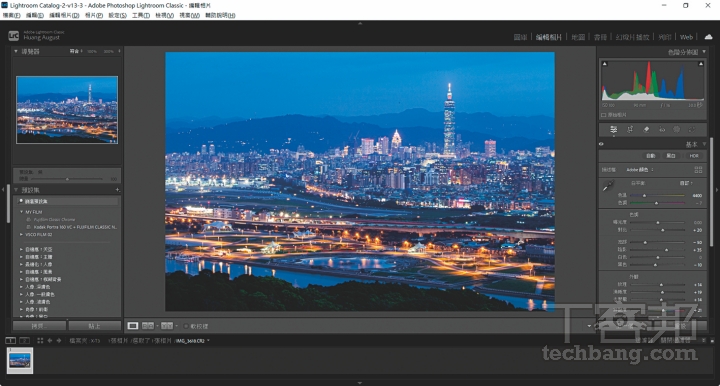Open the Photo (相片) menu
This screenshot has height=386, width=720.
94,15
